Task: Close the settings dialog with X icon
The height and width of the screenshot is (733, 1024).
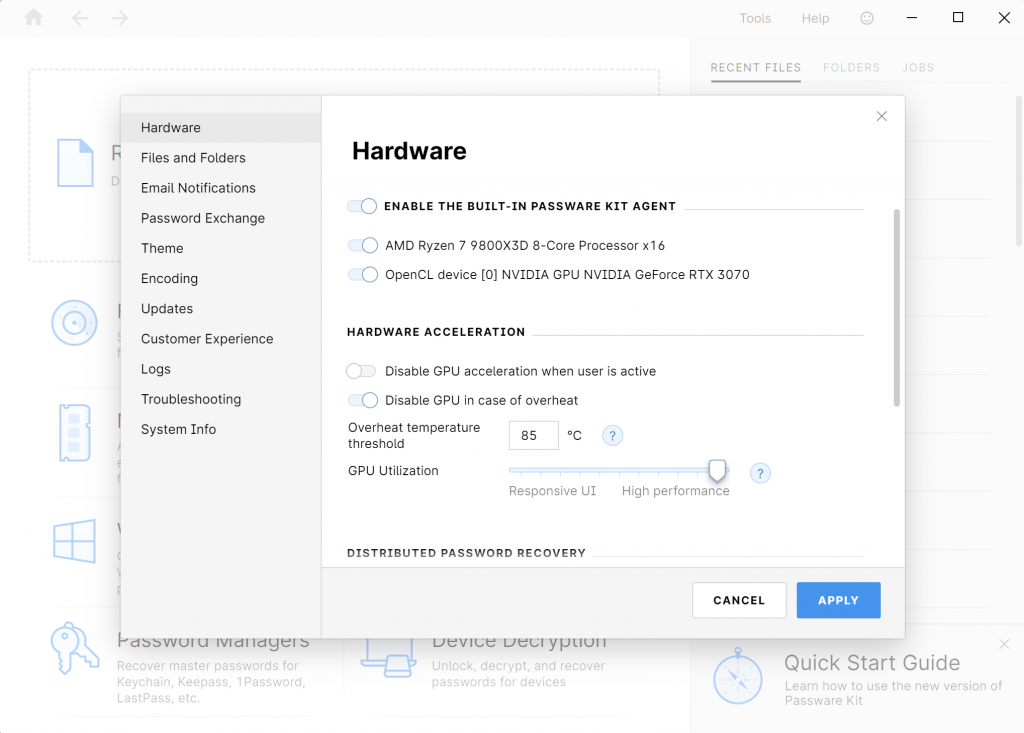Action: [x=881, y=116]
